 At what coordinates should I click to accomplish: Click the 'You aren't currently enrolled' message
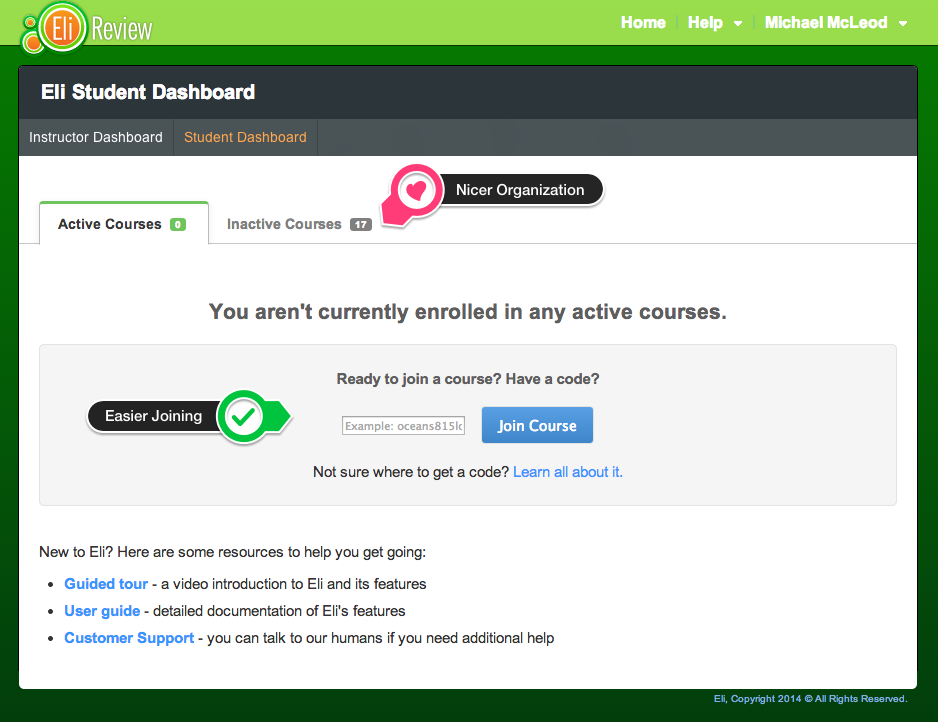468,312
